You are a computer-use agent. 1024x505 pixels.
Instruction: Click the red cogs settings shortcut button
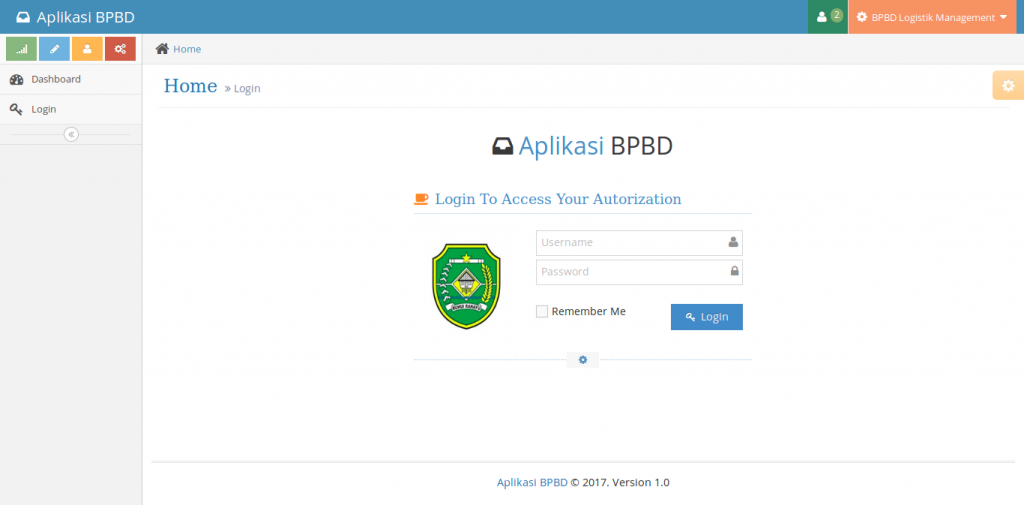[x=120, y=49]
